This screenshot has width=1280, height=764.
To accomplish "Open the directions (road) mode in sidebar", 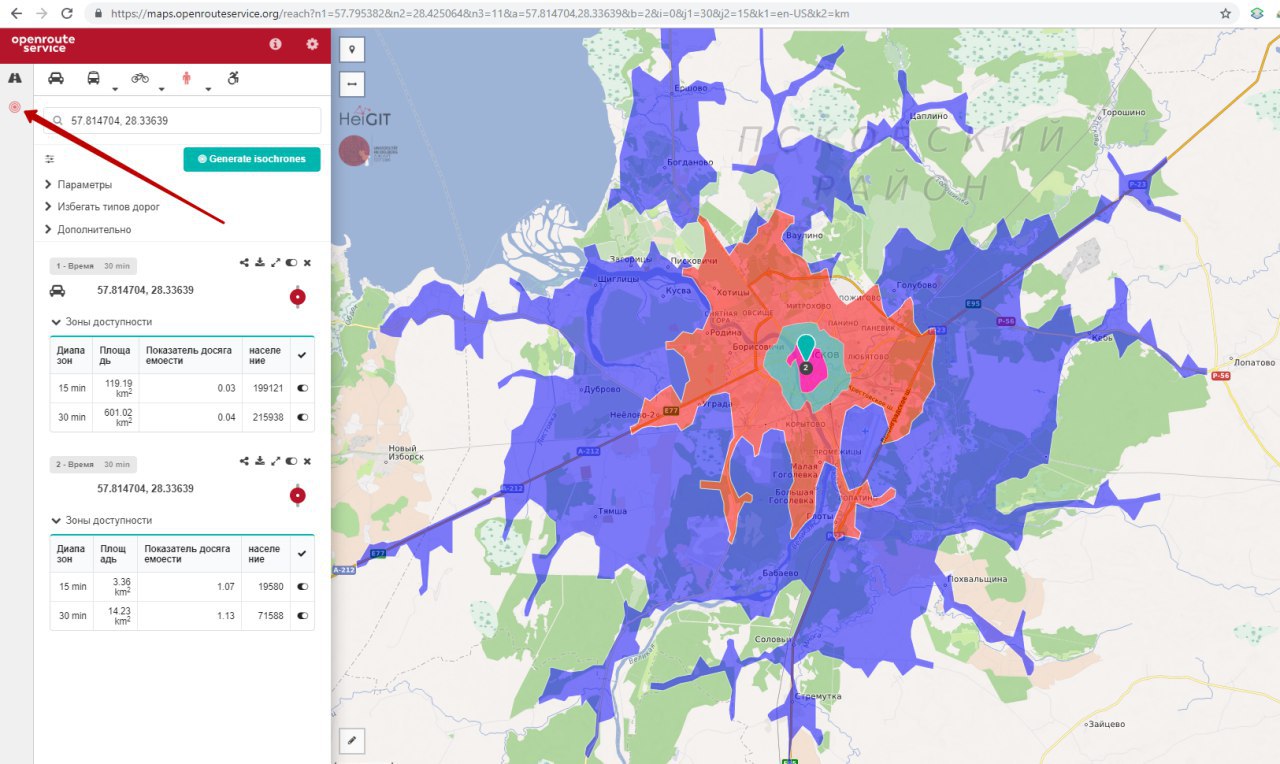I will pos(15,78).
